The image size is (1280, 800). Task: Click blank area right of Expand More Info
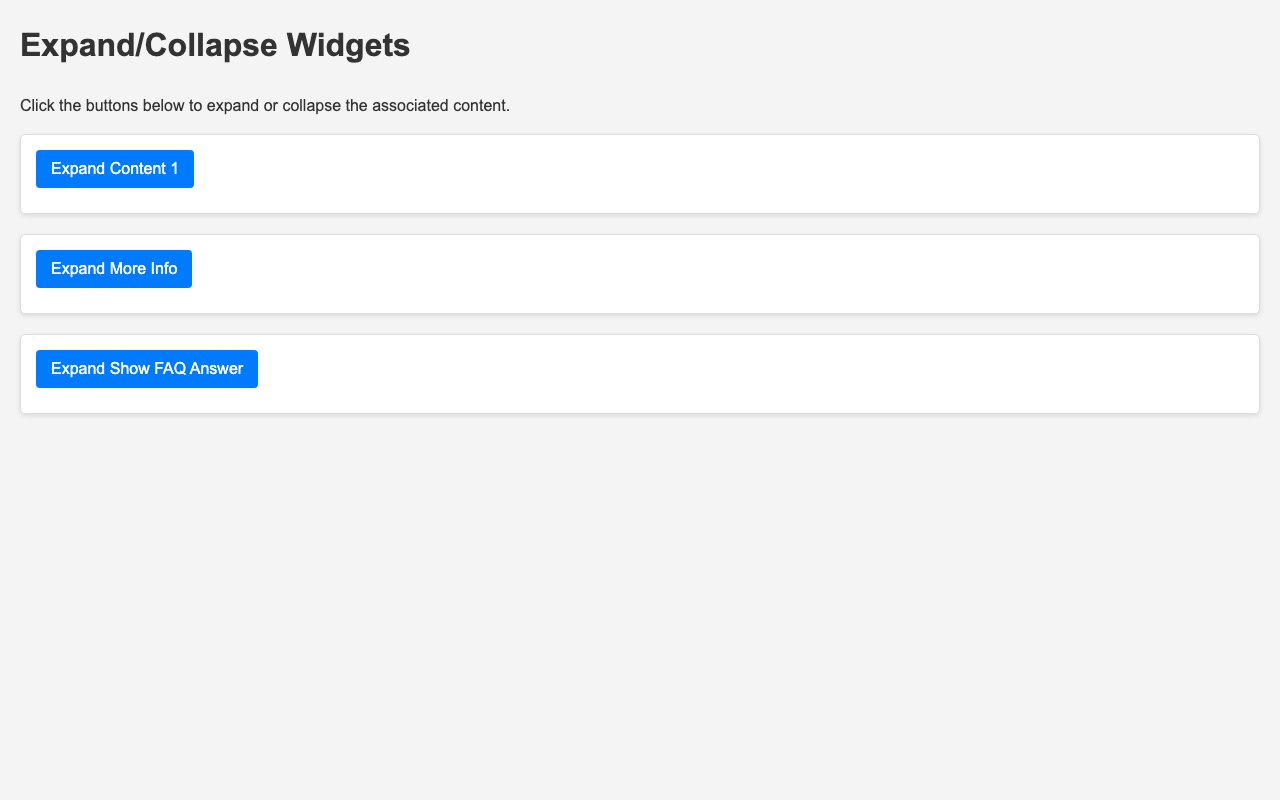(x=700, y=274)
